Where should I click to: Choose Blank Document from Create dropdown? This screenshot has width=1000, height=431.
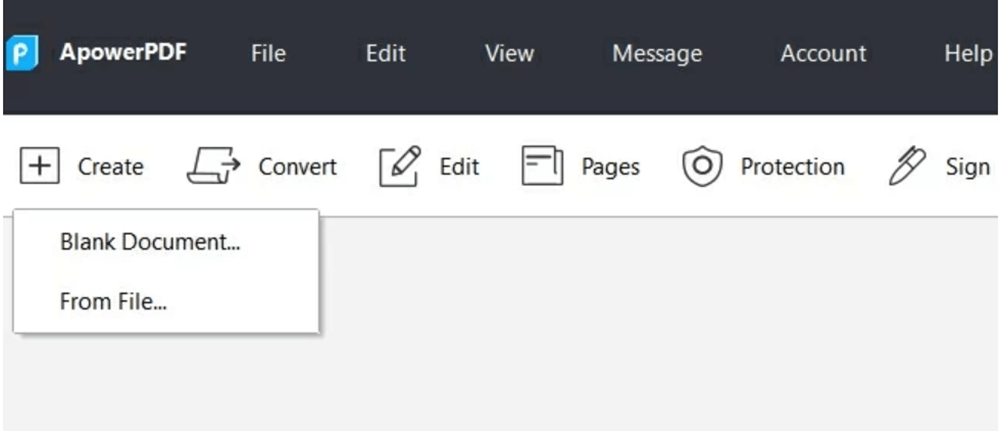(150, 242)
